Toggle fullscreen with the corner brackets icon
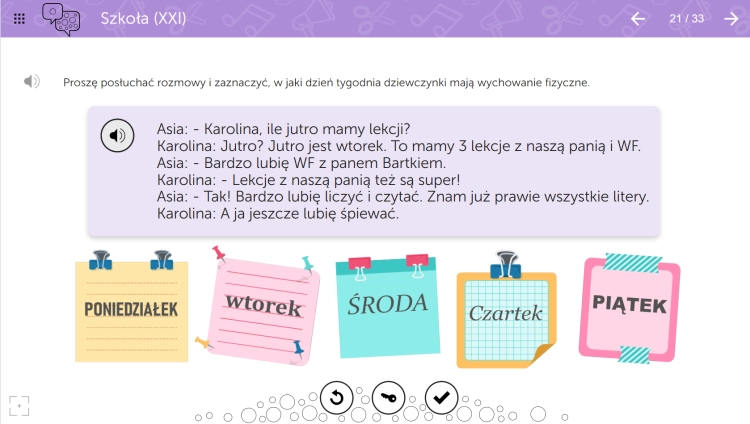The height and width of the screenshot is (424, 750). [x=19, y=406]
